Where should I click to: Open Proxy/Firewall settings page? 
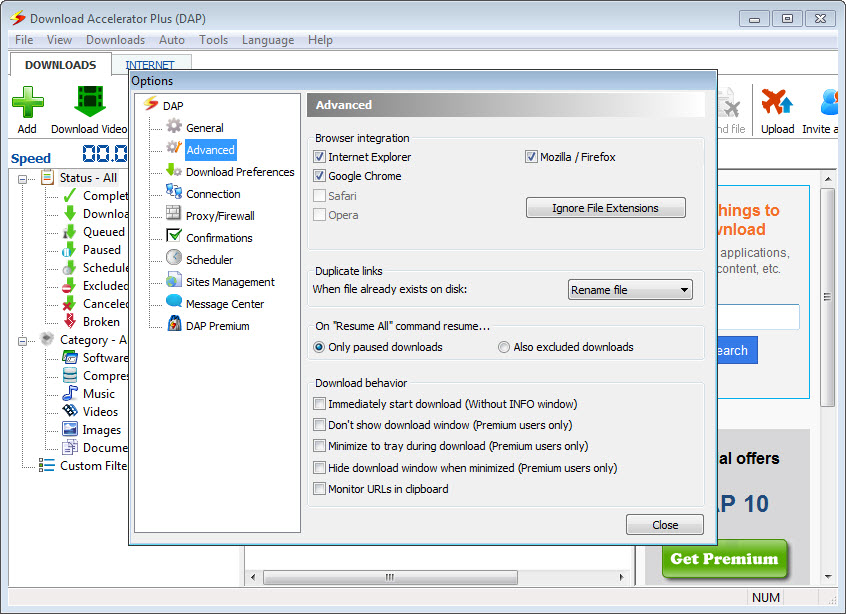click(220, 216)
